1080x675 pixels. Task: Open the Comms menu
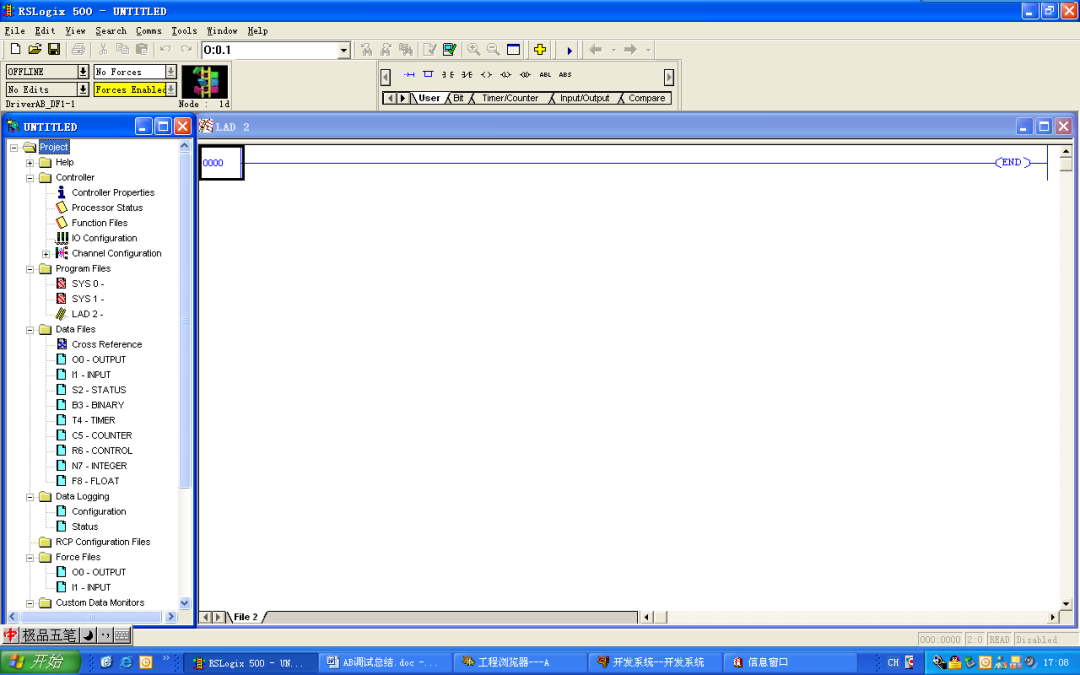coord(148,30)
